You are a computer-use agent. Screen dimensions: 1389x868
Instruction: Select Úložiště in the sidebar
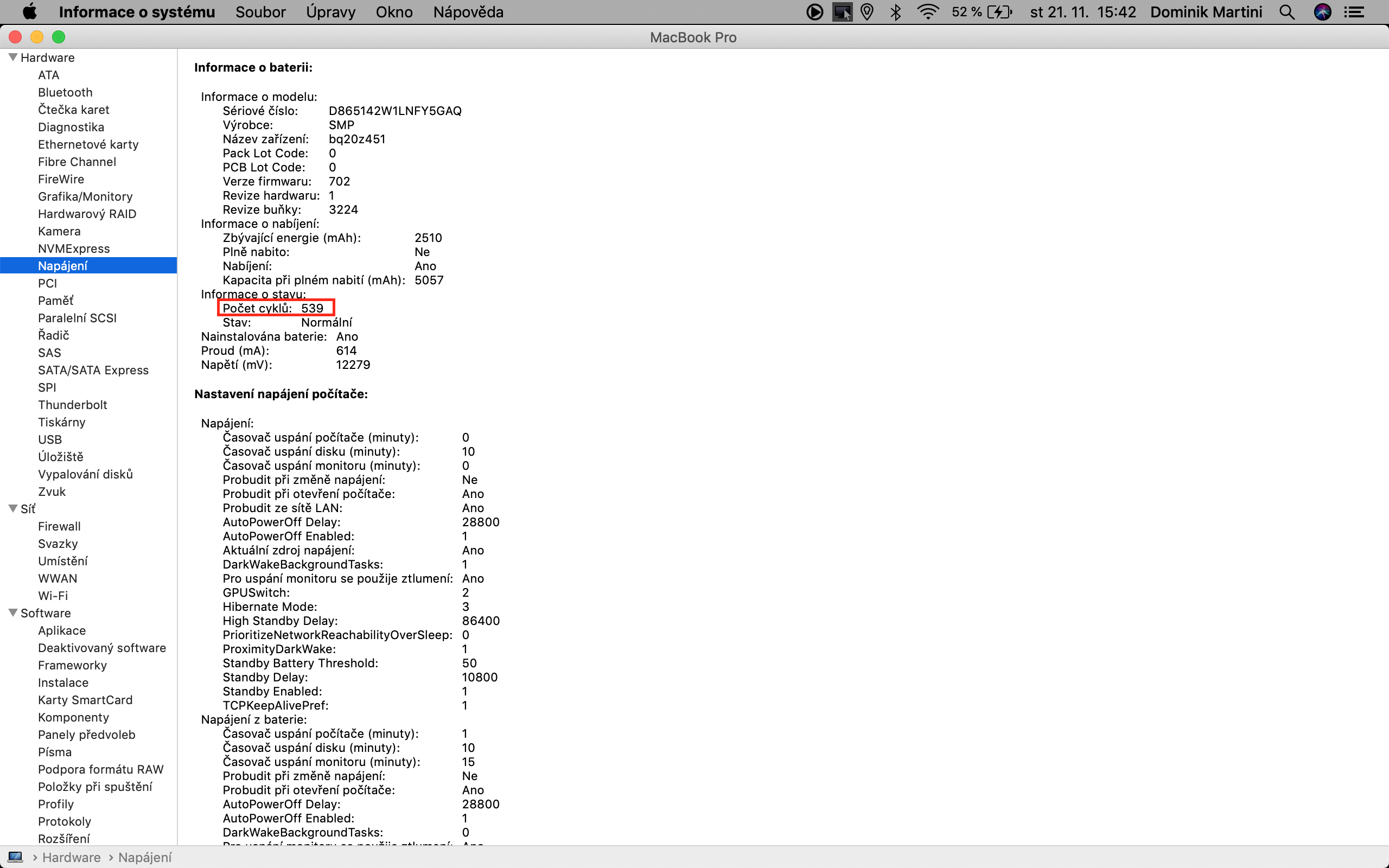tap(60, 457)
